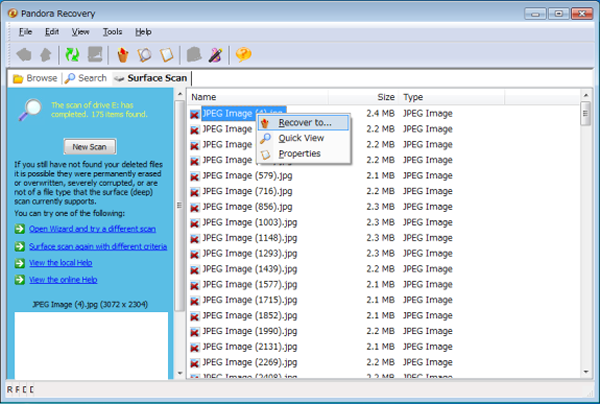Choose Quick View in context menu
The width and height of the screenshot is (600, 404).
pos(303,138)
